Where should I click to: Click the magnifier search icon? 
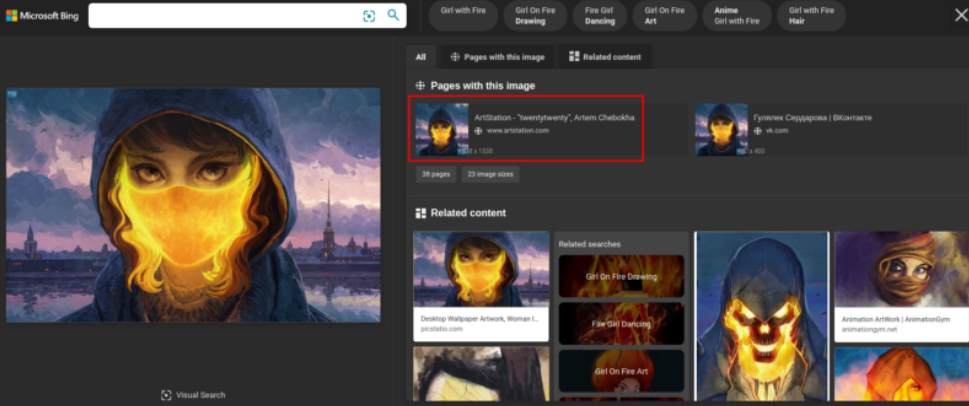(393, 15)
